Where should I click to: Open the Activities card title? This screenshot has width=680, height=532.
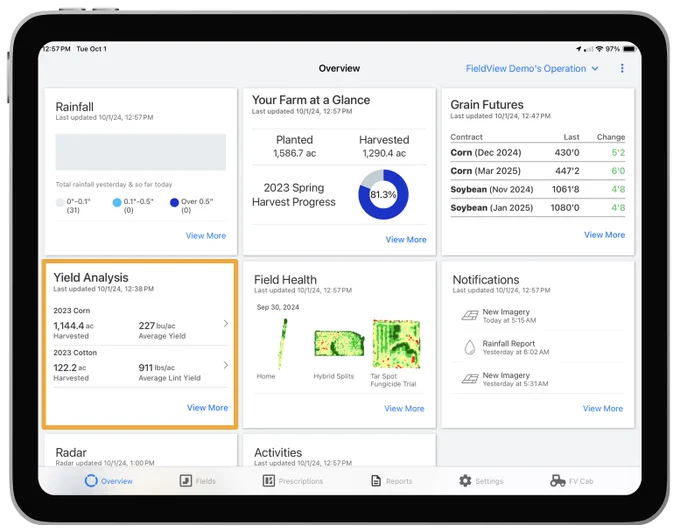[278, 453]
